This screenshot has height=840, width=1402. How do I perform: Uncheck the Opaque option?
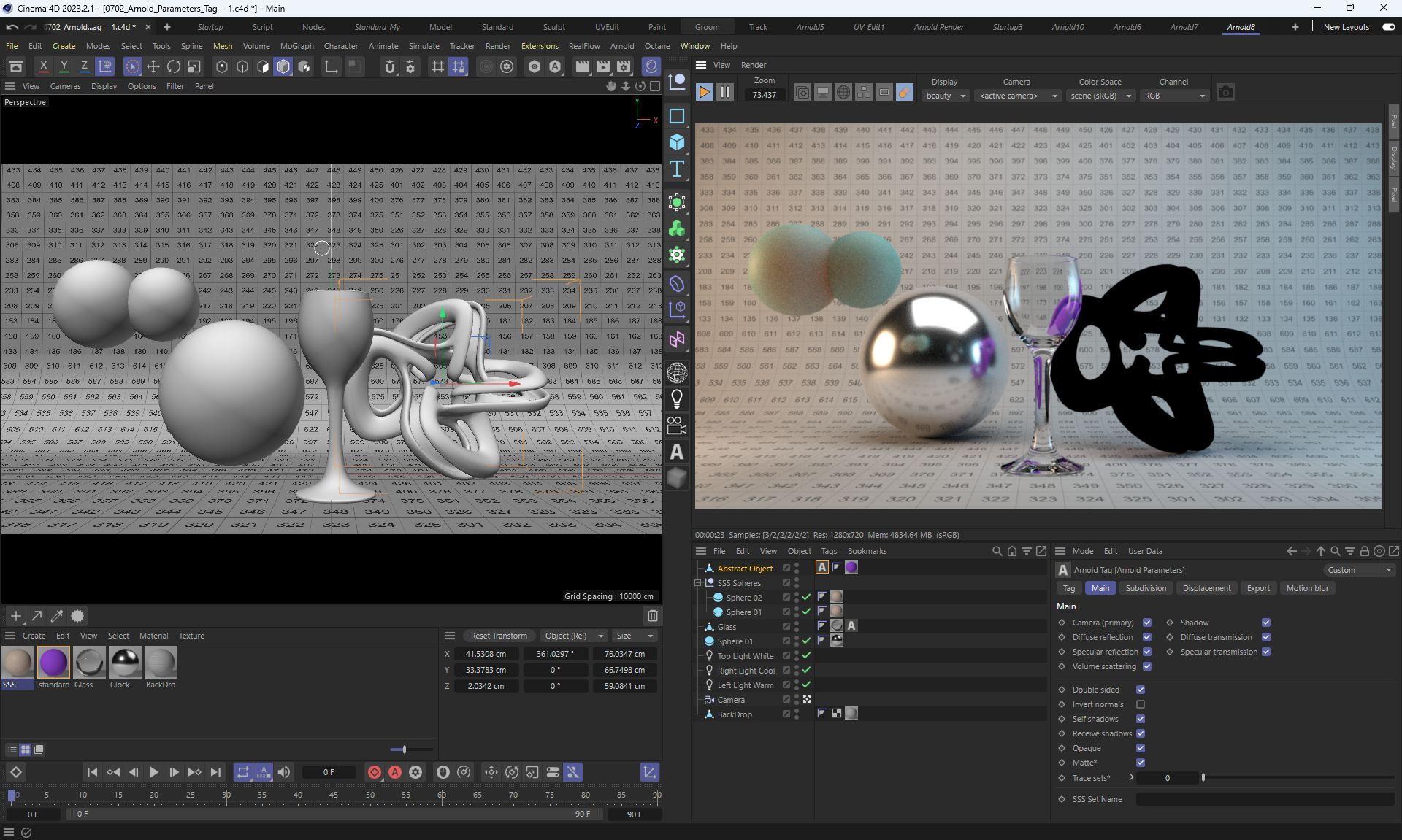tap(1141, 748)
